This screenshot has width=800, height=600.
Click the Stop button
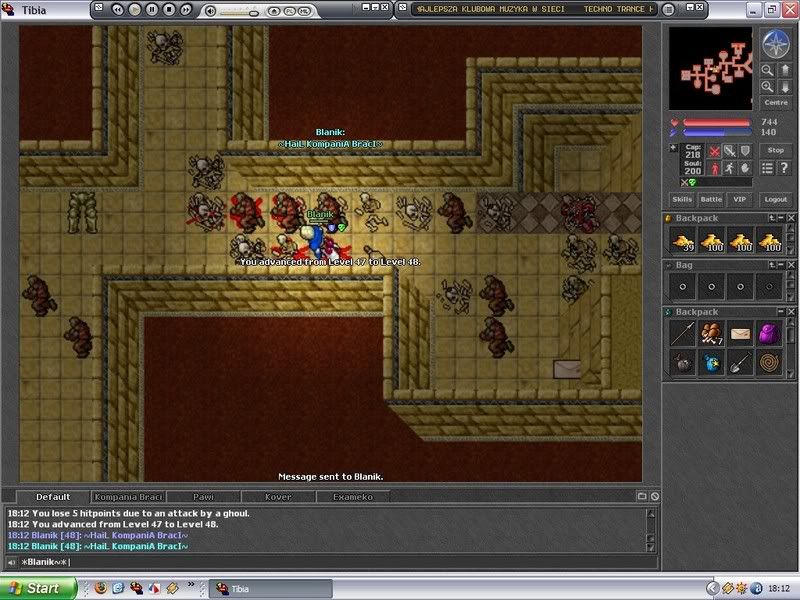point(776,150)
